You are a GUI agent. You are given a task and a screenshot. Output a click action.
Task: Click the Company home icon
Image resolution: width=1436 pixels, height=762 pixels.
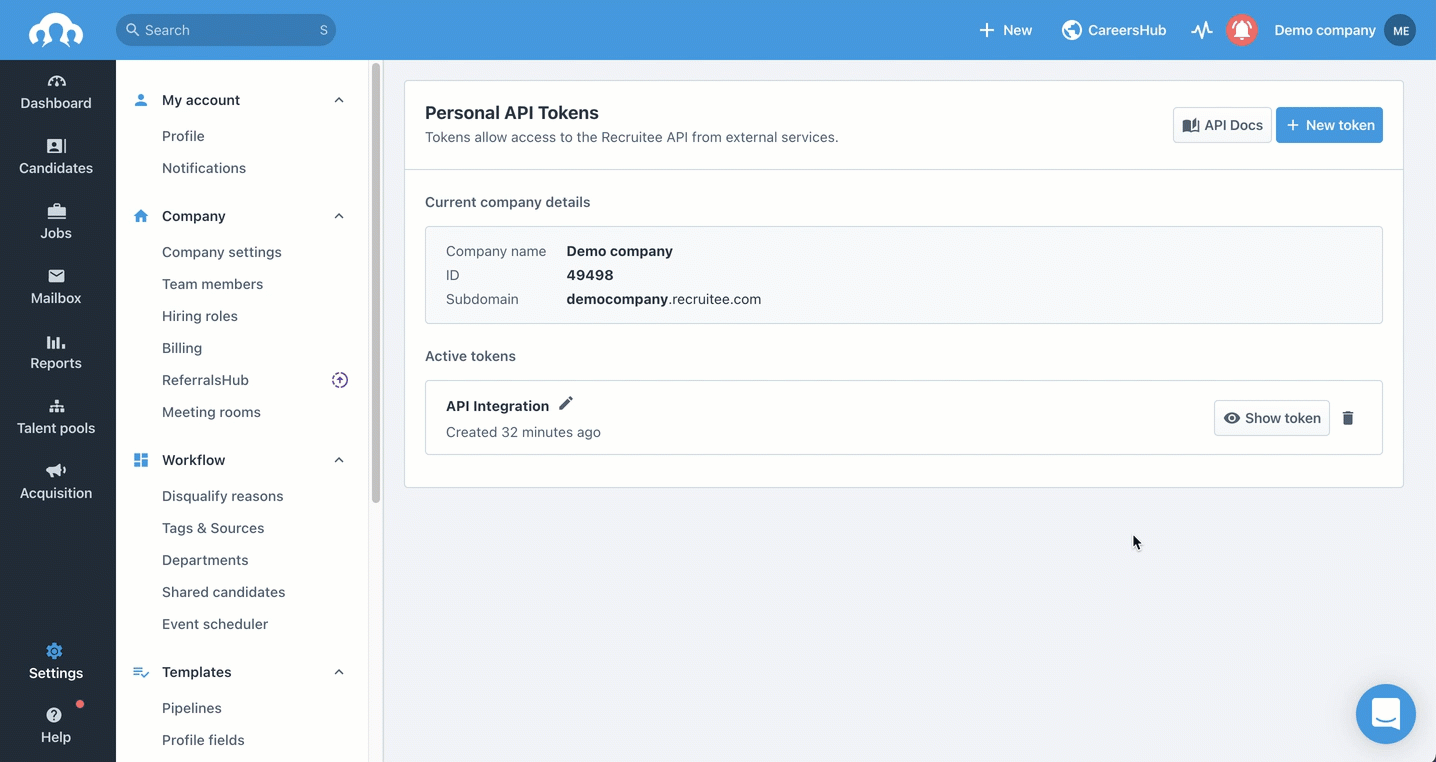[141, 216]
